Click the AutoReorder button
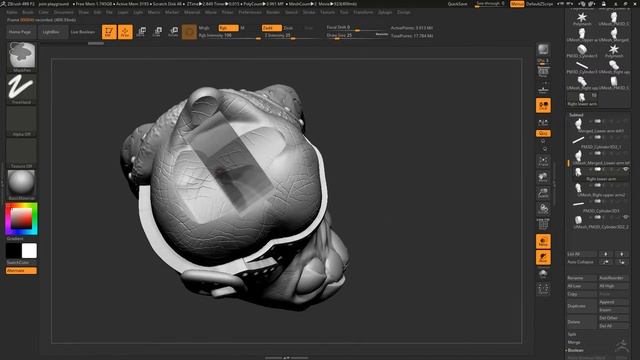The height and width of the screenshot is (360, 640). click(613, 278)
